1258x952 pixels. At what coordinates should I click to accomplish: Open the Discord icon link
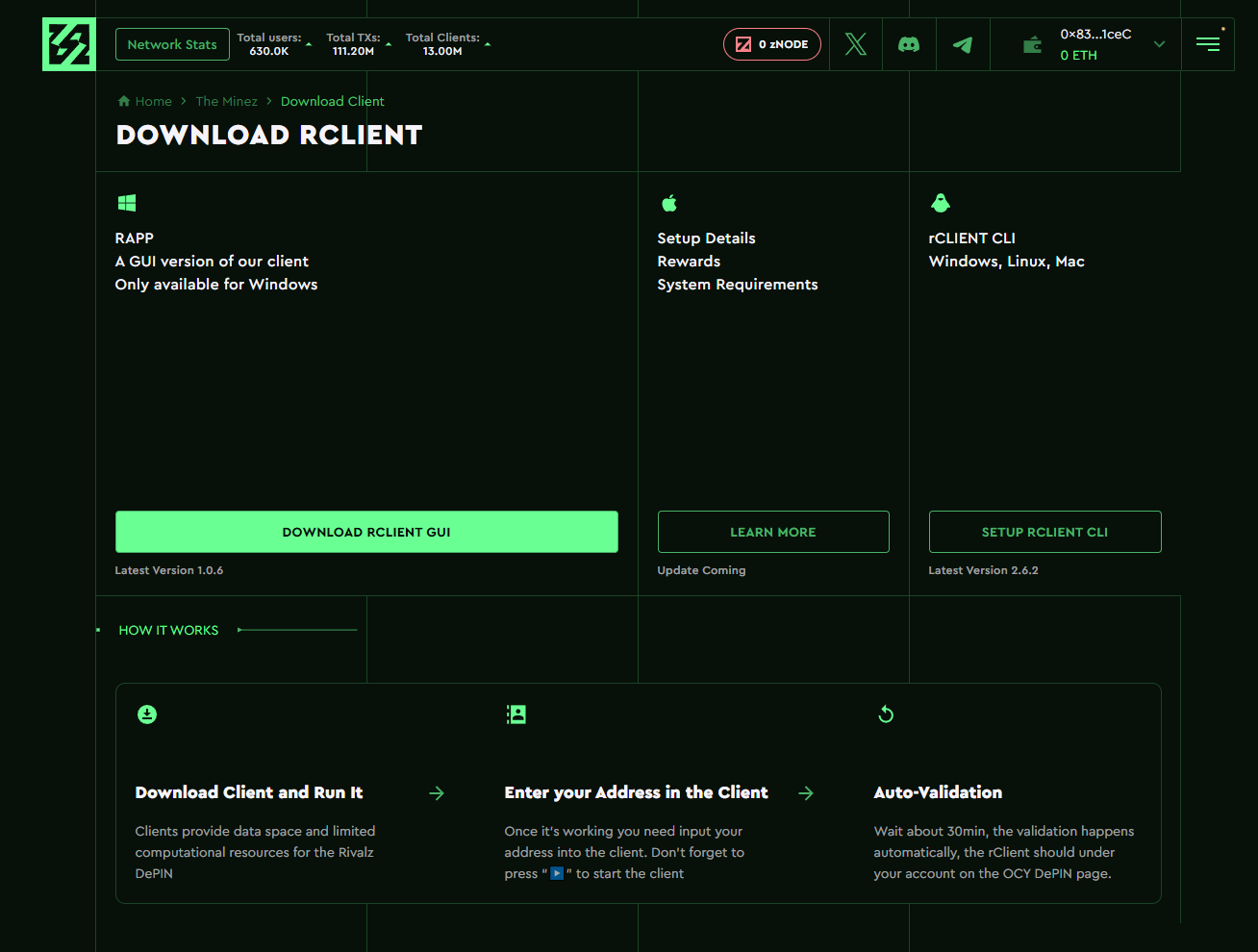coord(909,44)
